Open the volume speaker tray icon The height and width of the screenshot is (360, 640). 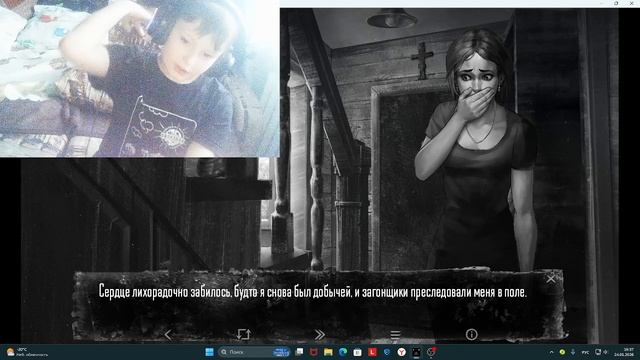(606, 352)
